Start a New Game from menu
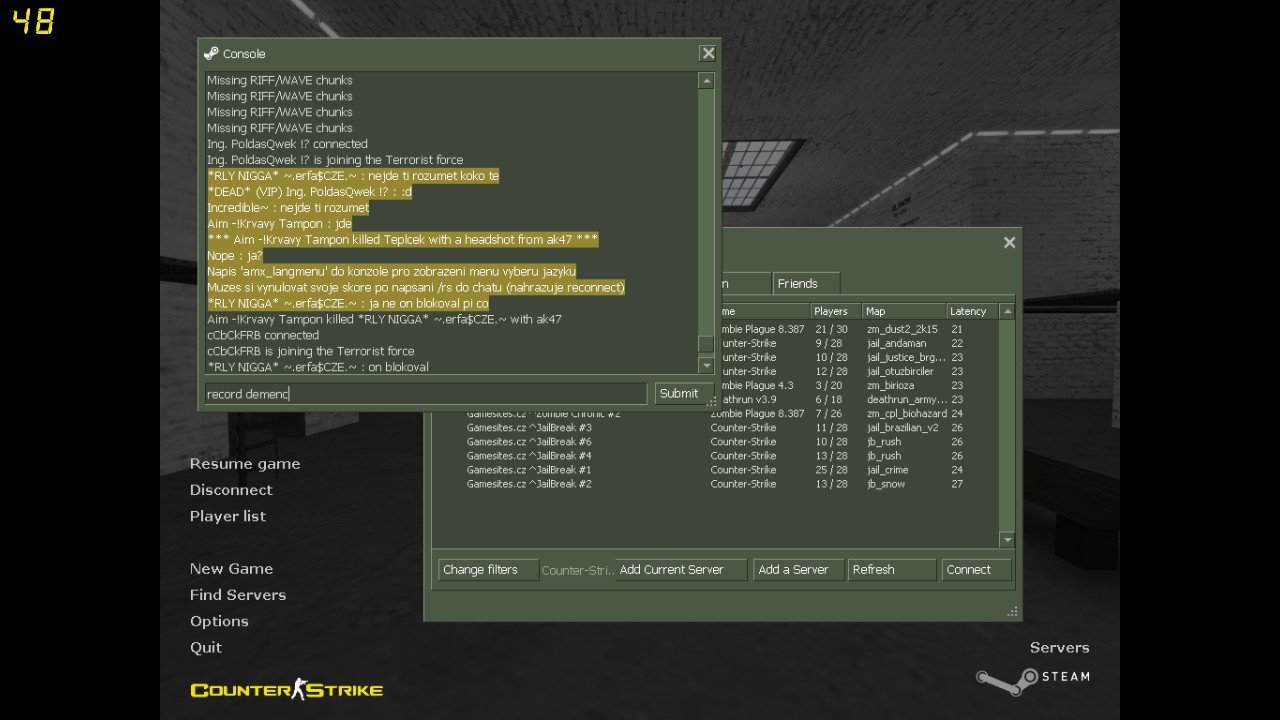Image resolution: width=1280 pixels, height=720 pixels. pos(231,569)
